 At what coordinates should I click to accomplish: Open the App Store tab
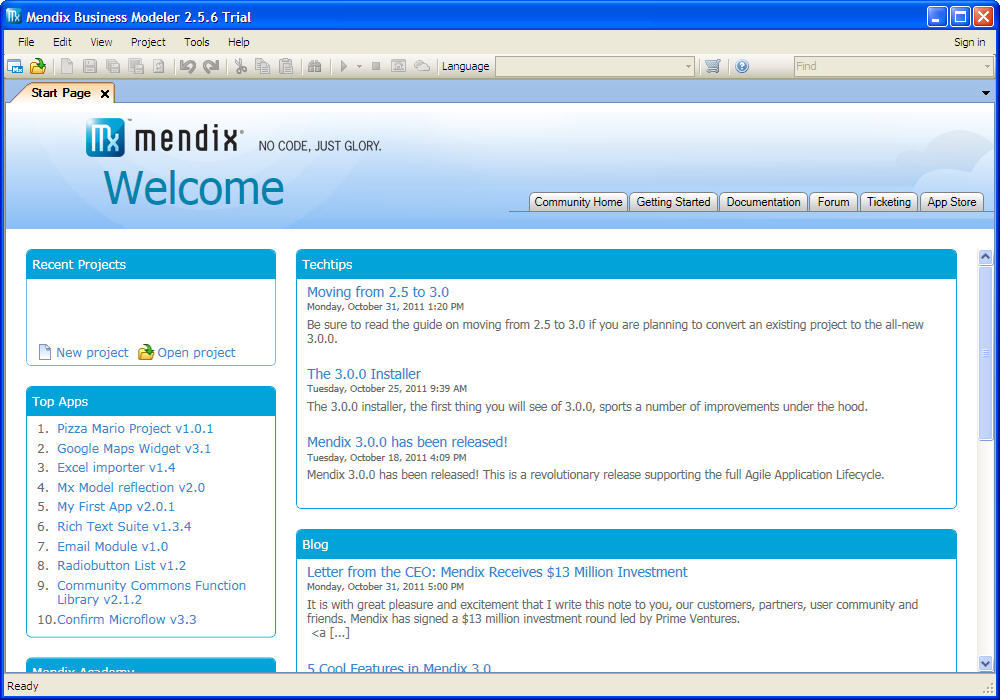tap(952, 202)
